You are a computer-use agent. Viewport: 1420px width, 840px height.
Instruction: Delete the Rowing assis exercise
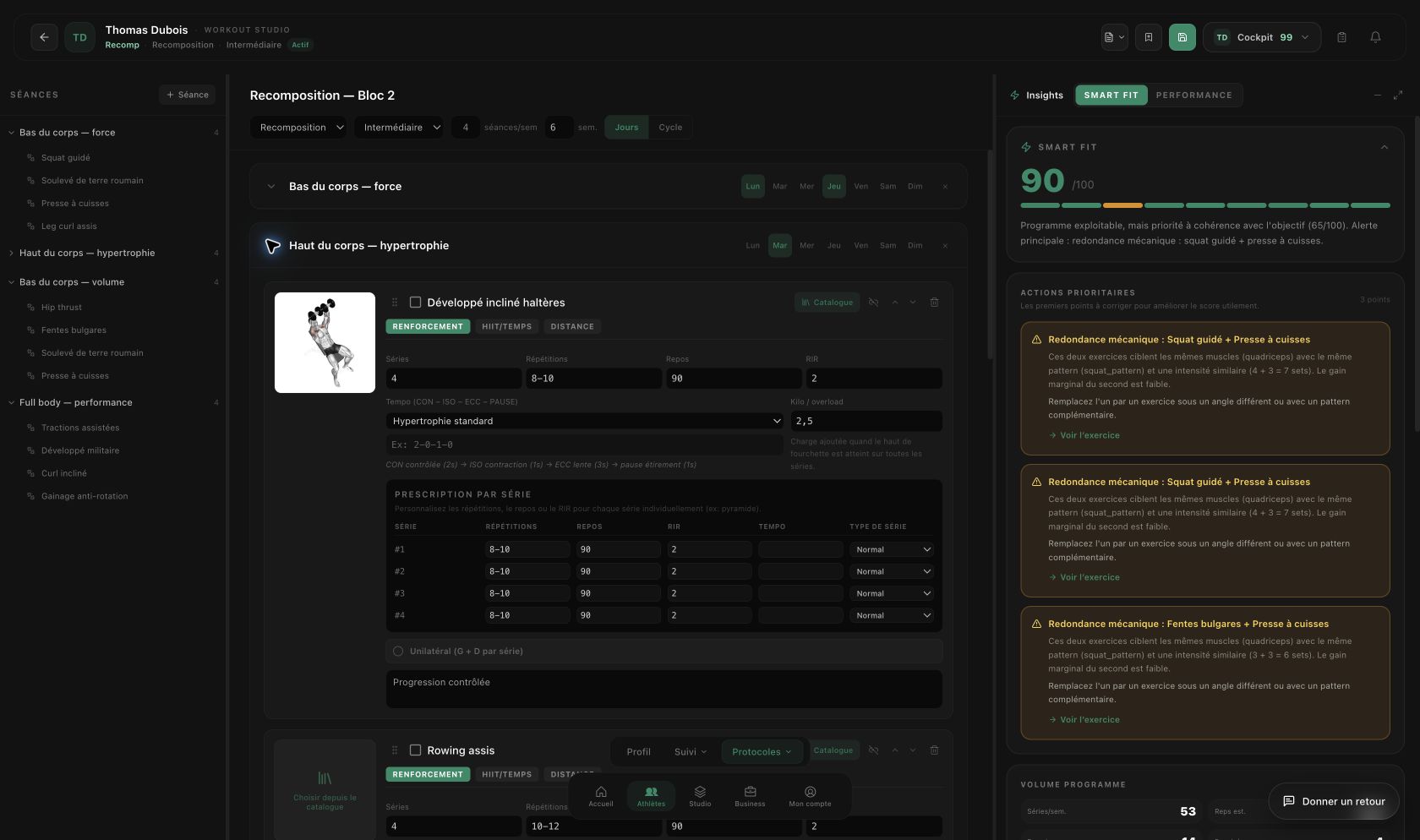tap(934, 750)
